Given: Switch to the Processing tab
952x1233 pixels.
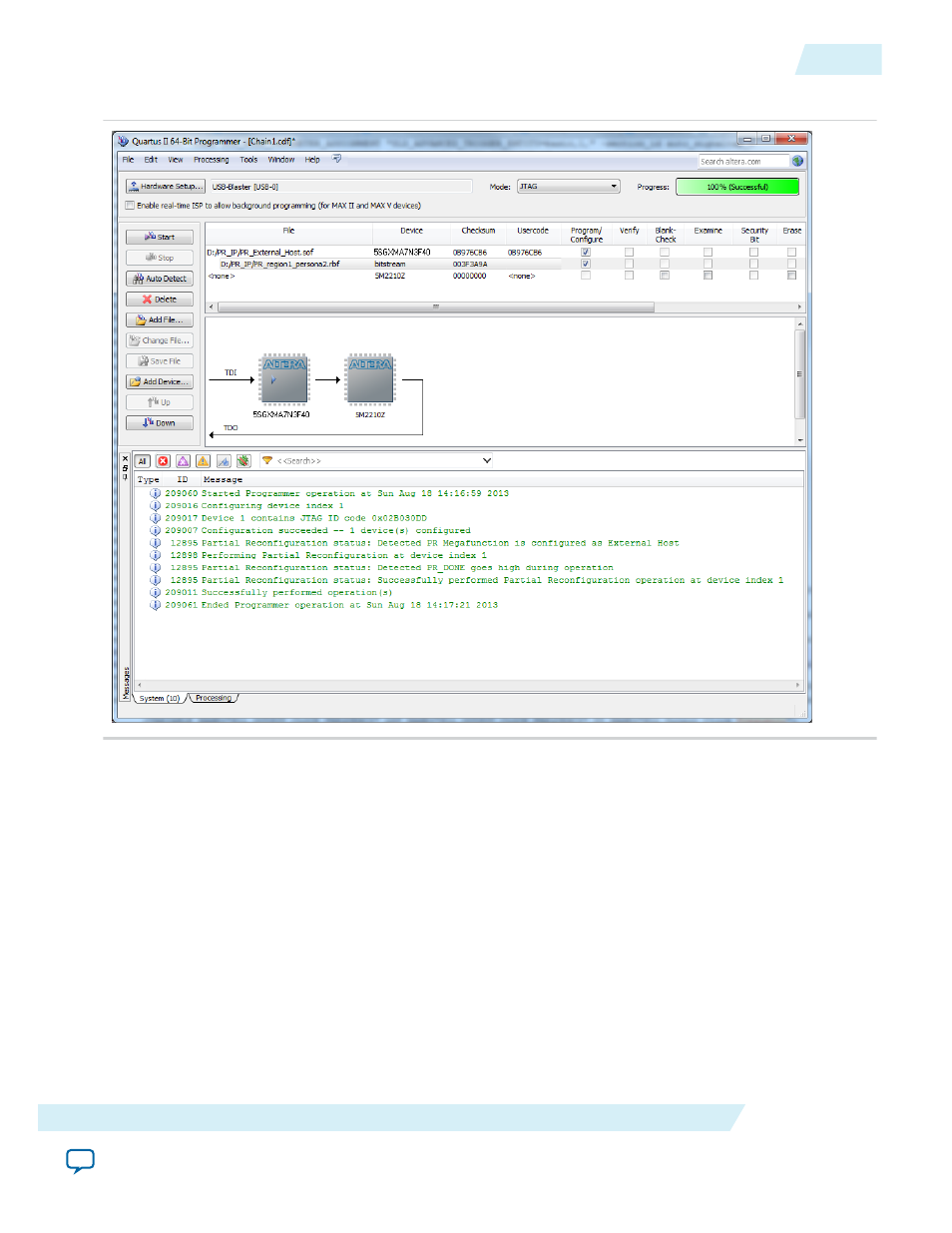Looking at the screenshot, I should coord(214,698).
